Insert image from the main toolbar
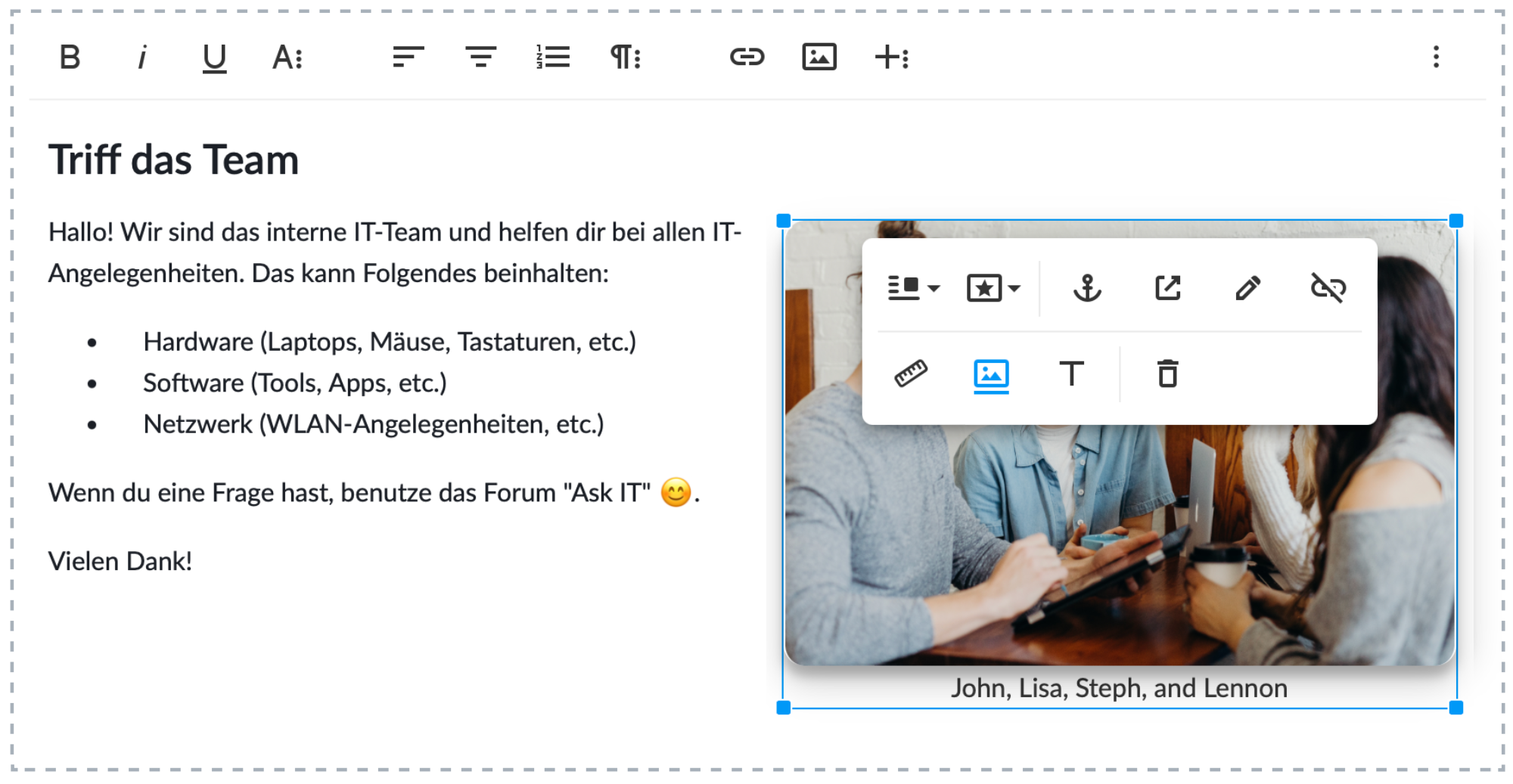This screenshot has width=1513, height=784. [x=819, y=57]
